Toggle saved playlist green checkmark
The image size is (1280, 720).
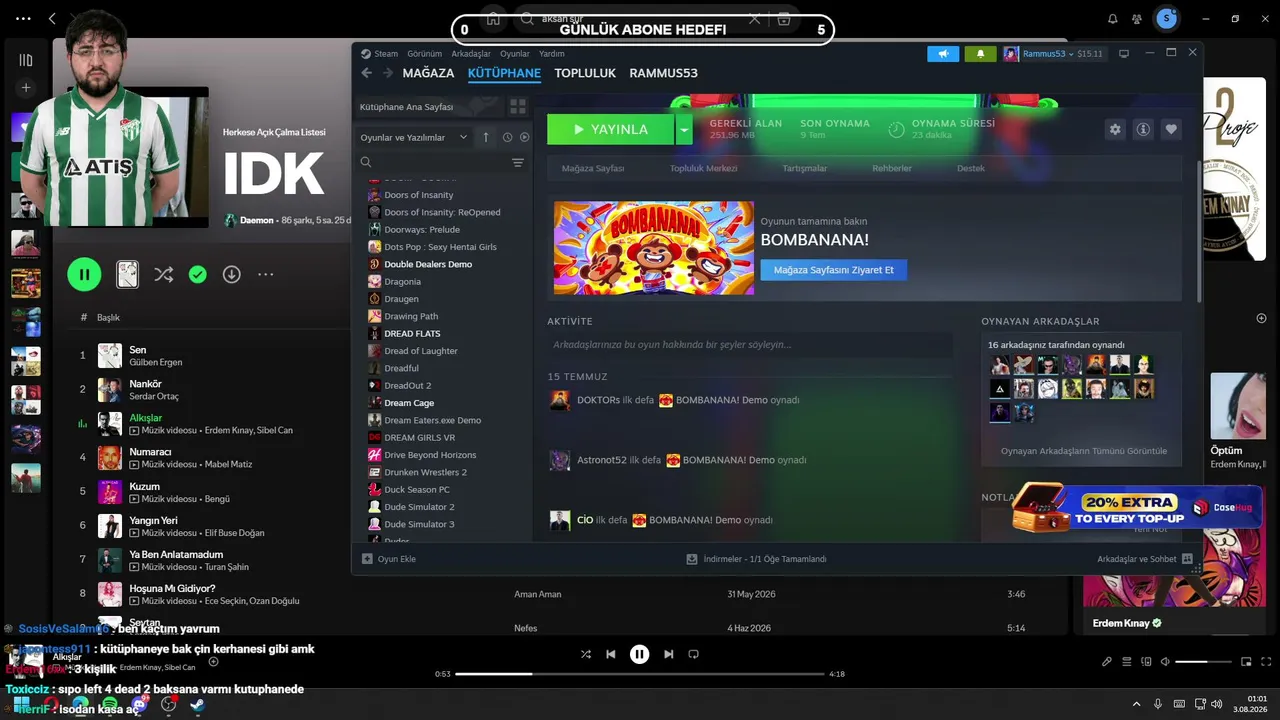198,274
